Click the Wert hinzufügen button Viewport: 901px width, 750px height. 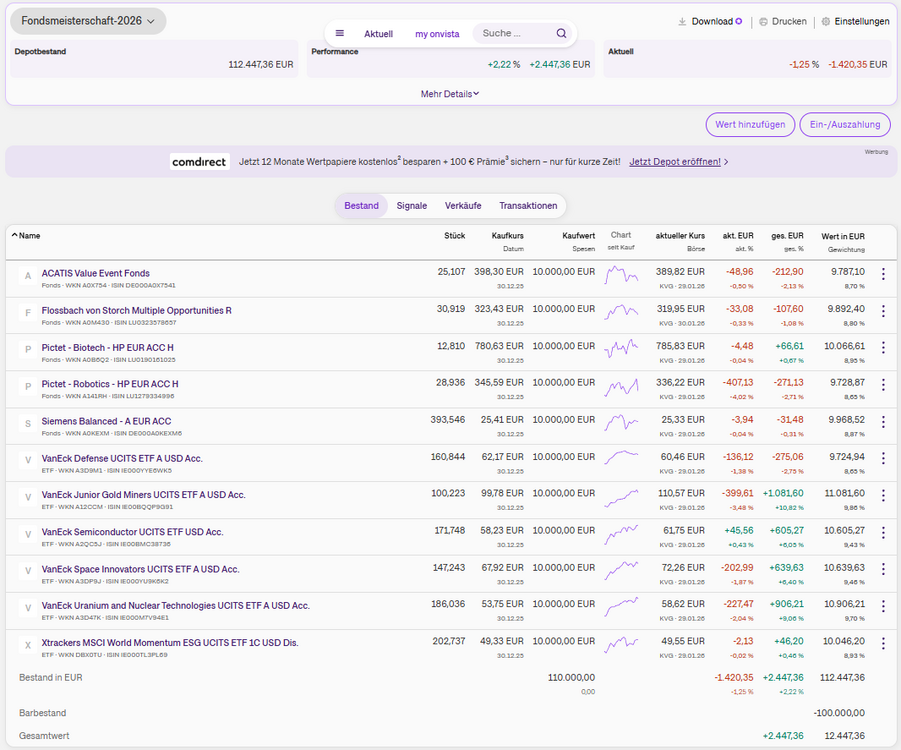(750, 125)
